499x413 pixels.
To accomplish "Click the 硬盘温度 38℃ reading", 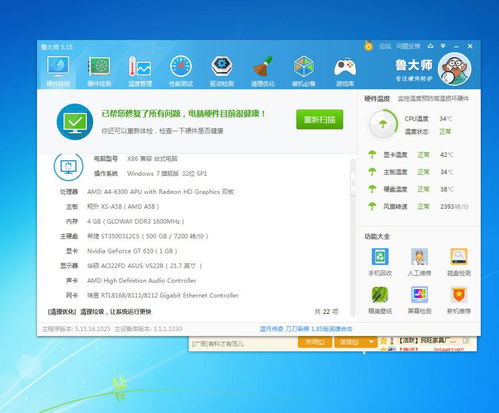I will pyautogui.click(x=447, y=189).
